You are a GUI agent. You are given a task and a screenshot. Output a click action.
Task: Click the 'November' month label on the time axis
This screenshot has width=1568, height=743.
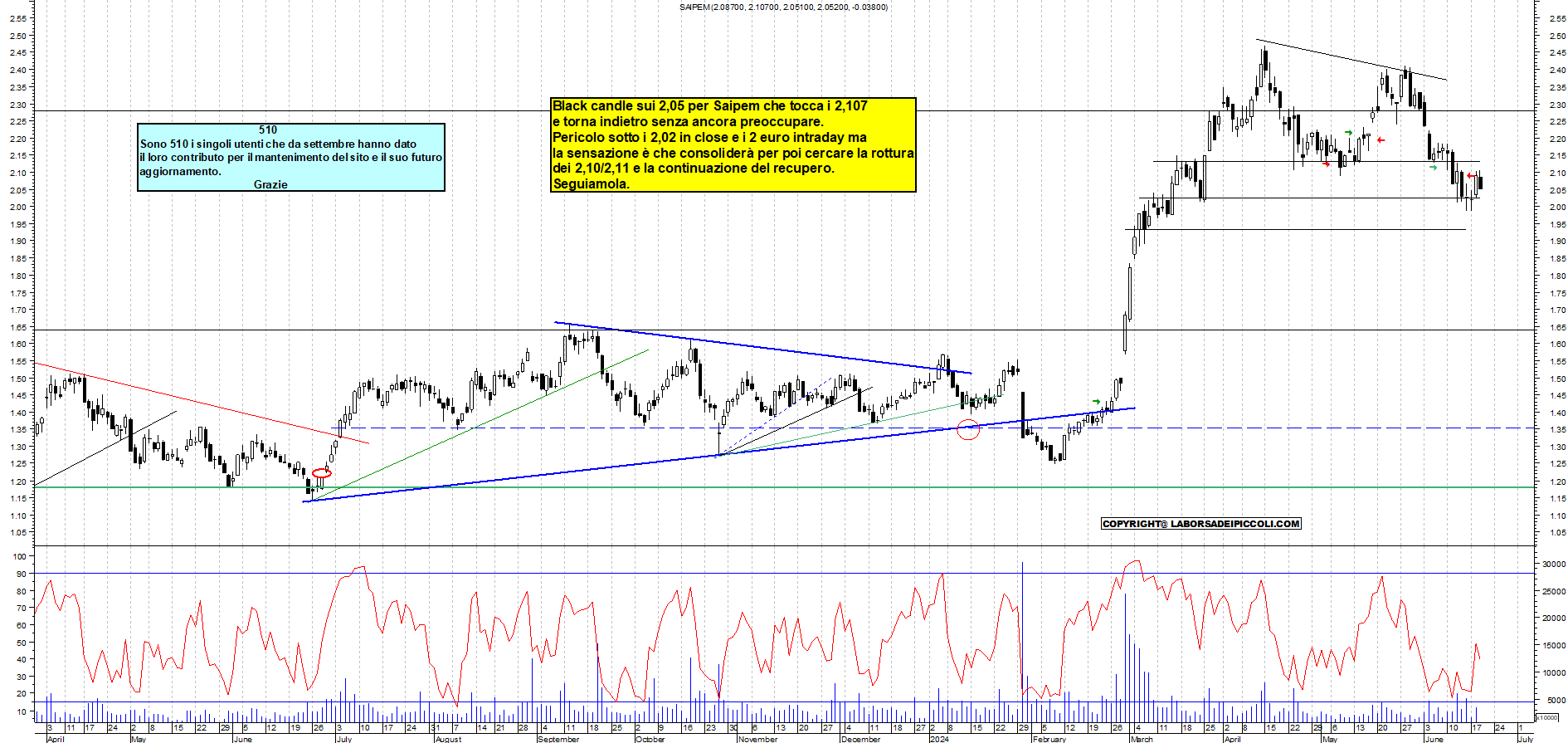click(x=757, y=739)
